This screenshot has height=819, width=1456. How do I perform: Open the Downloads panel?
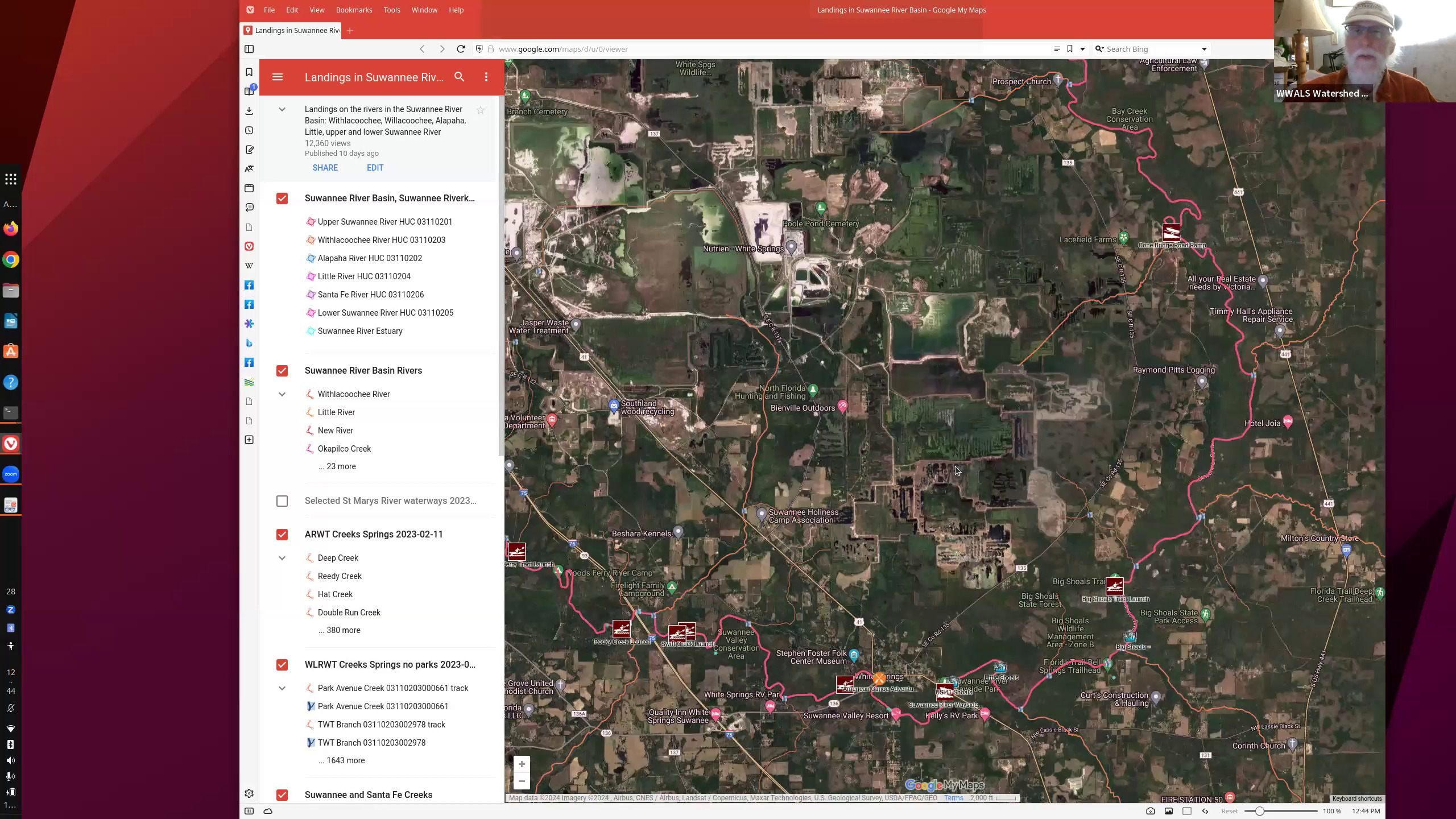[249, 111]
